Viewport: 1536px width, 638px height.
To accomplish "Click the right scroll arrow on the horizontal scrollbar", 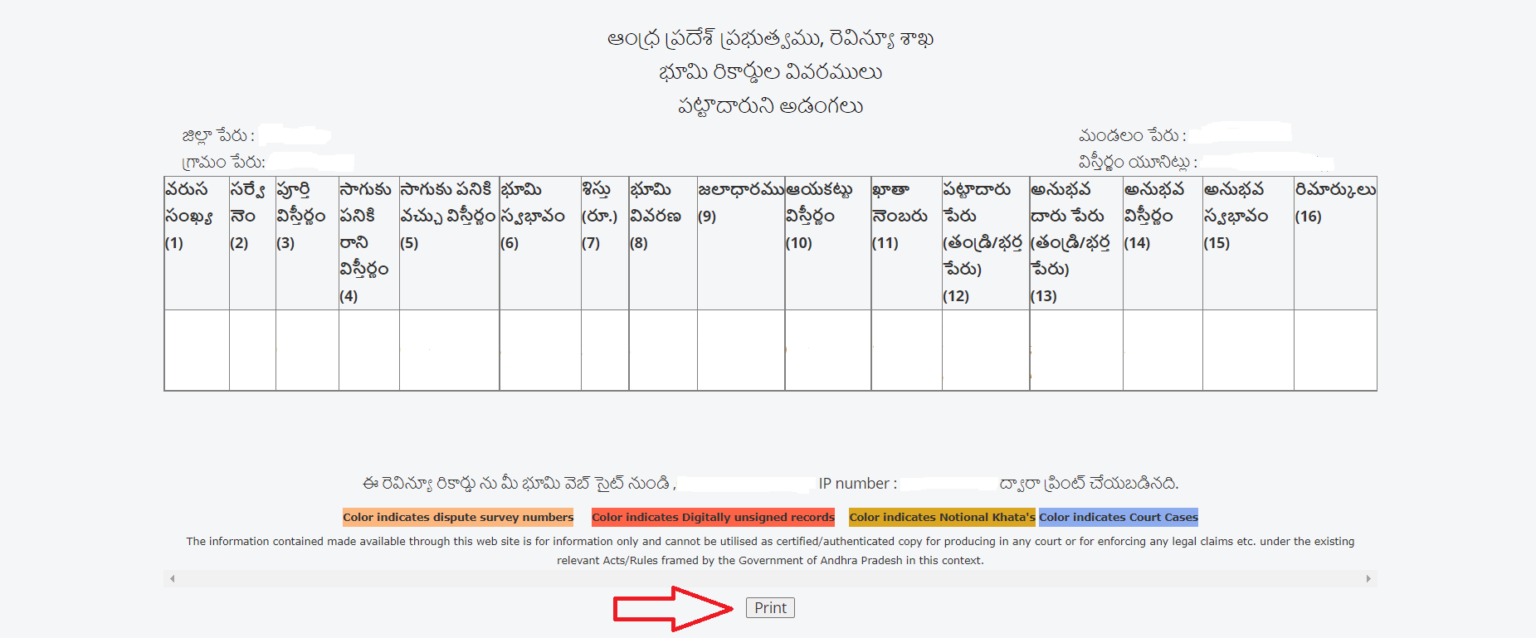I will tap(1369, 578).
